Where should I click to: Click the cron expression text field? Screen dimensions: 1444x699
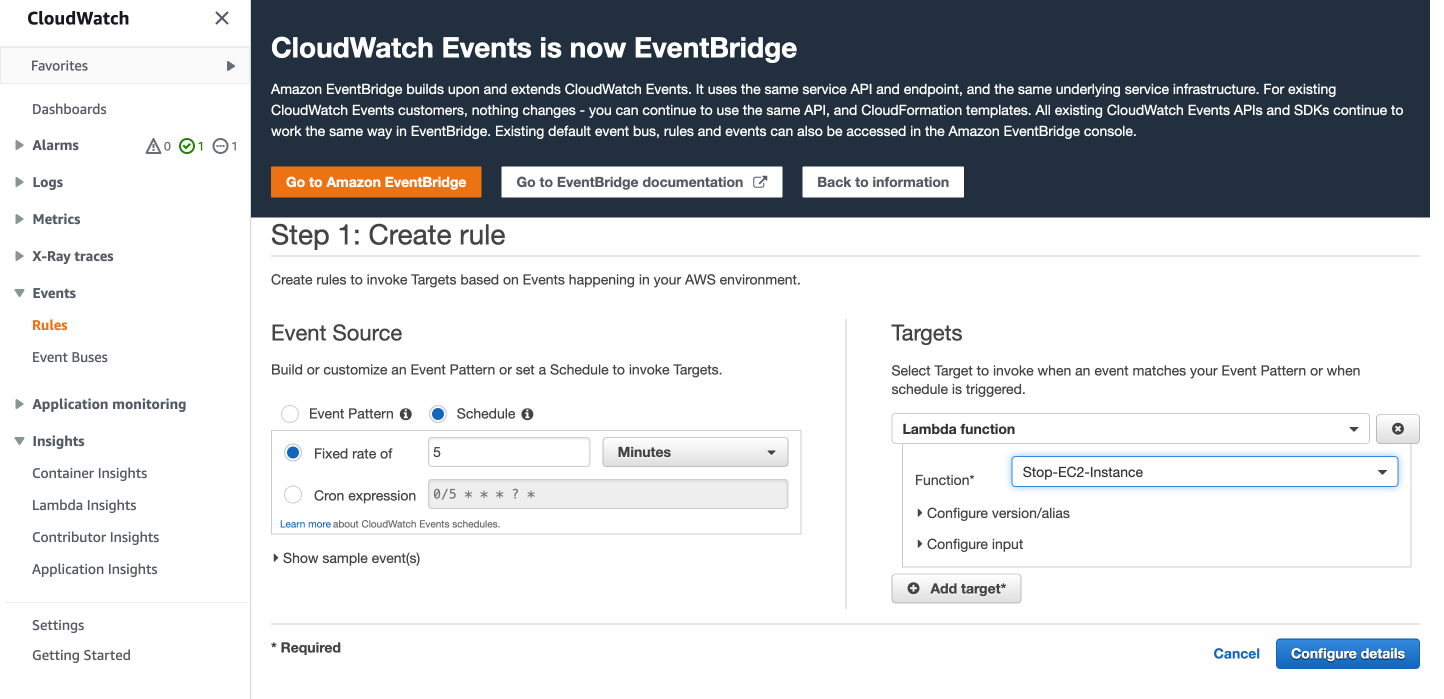click(x=608, y=495)
